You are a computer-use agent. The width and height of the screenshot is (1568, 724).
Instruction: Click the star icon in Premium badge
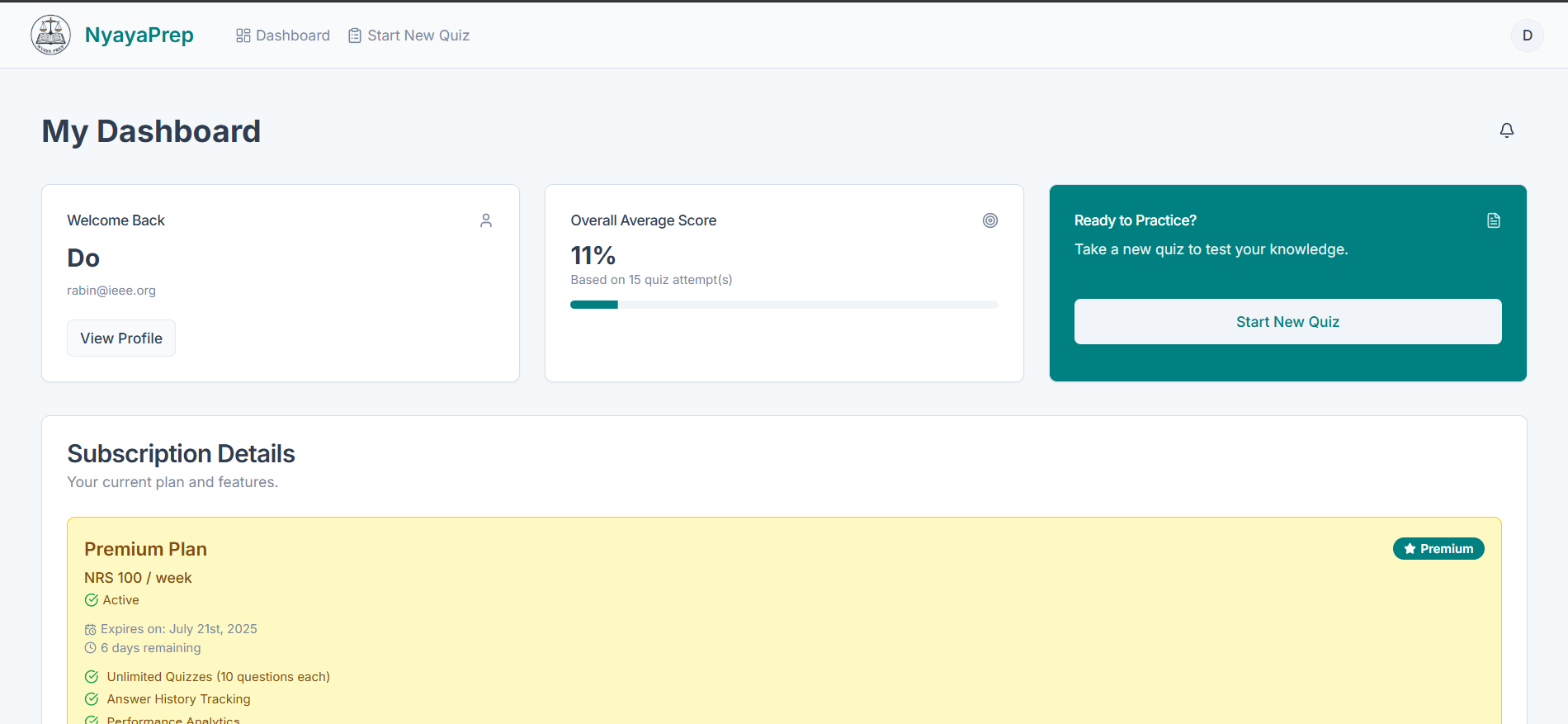pos(1410,549)
